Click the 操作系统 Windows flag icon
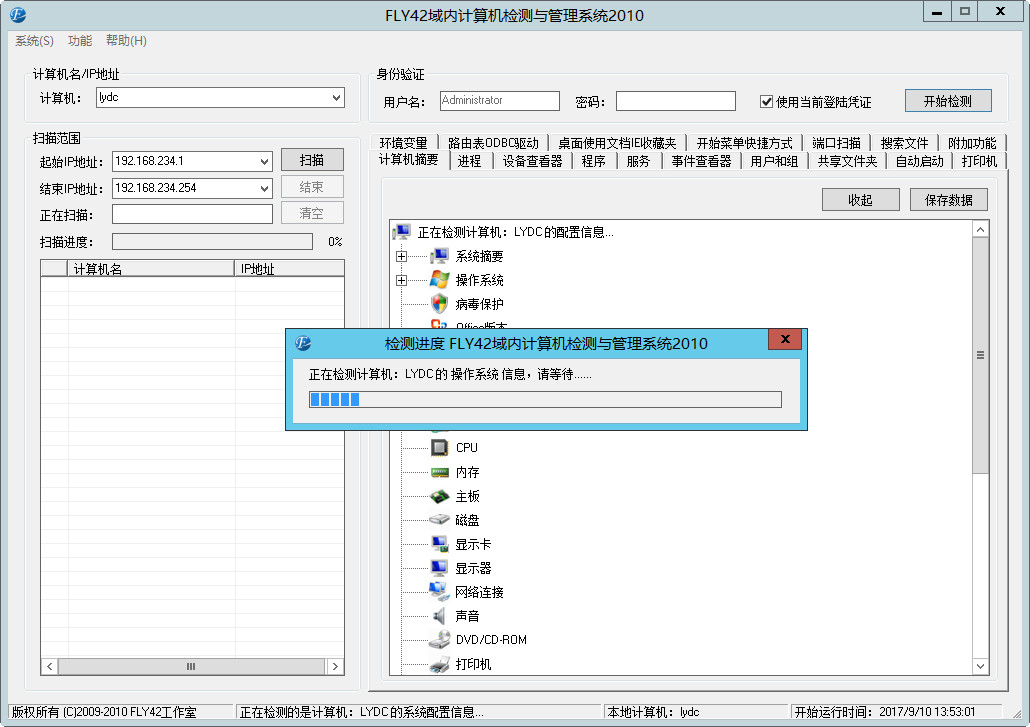This screenshot has height=727, width=1030. pos(439,280)
